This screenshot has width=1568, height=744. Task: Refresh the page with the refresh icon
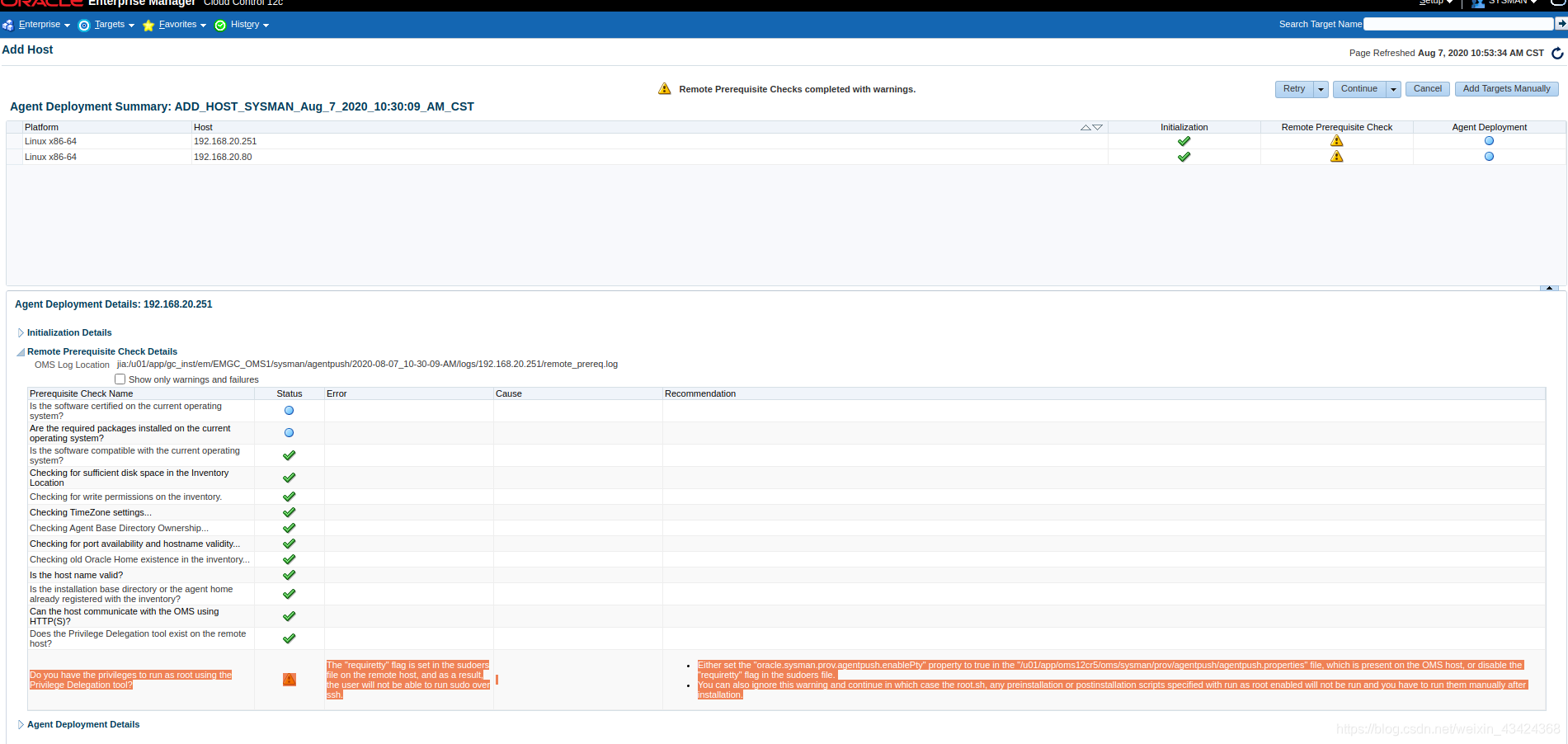pyautogui.click(x=1557, y=53)
